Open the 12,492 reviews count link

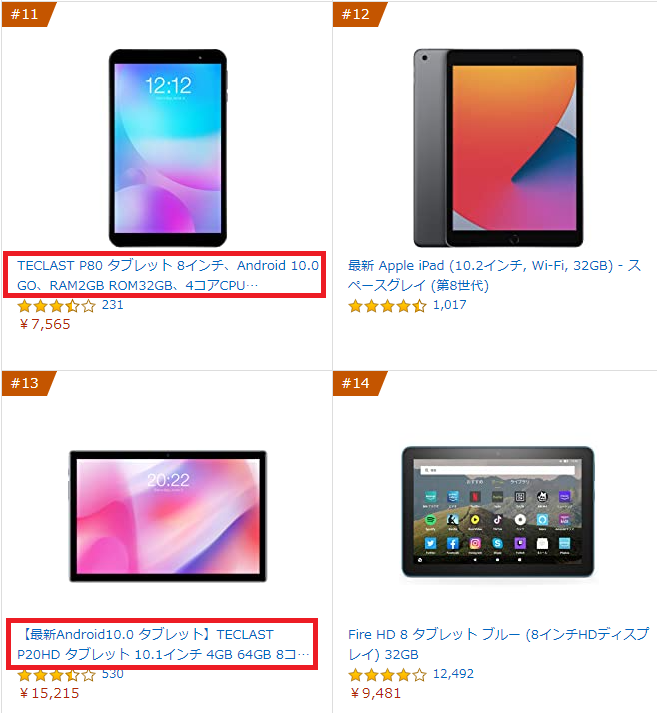click(453, 674)
